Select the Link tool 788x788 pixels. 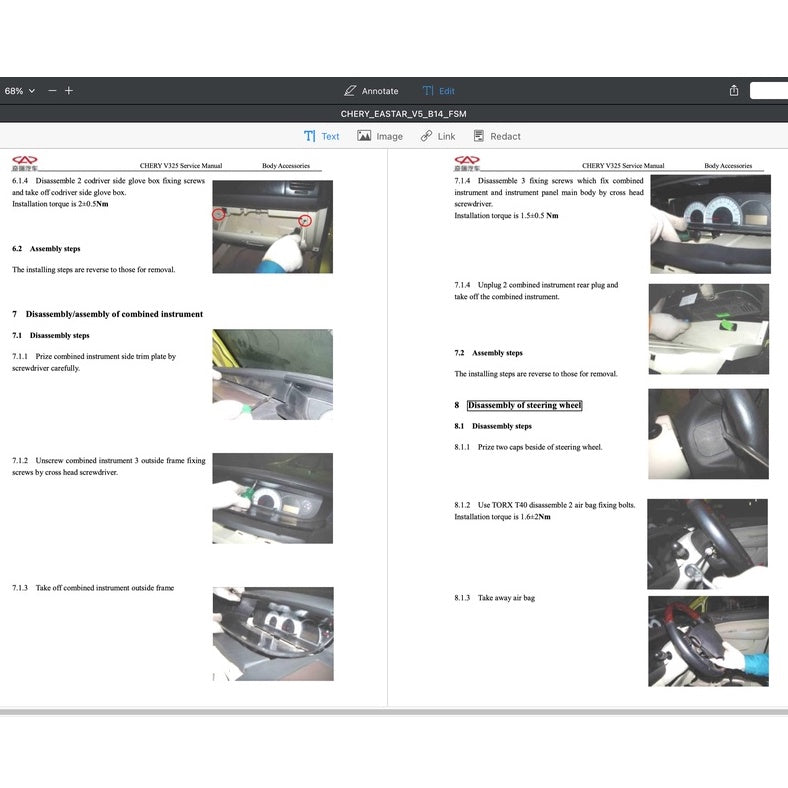click(x=438, y=136)
